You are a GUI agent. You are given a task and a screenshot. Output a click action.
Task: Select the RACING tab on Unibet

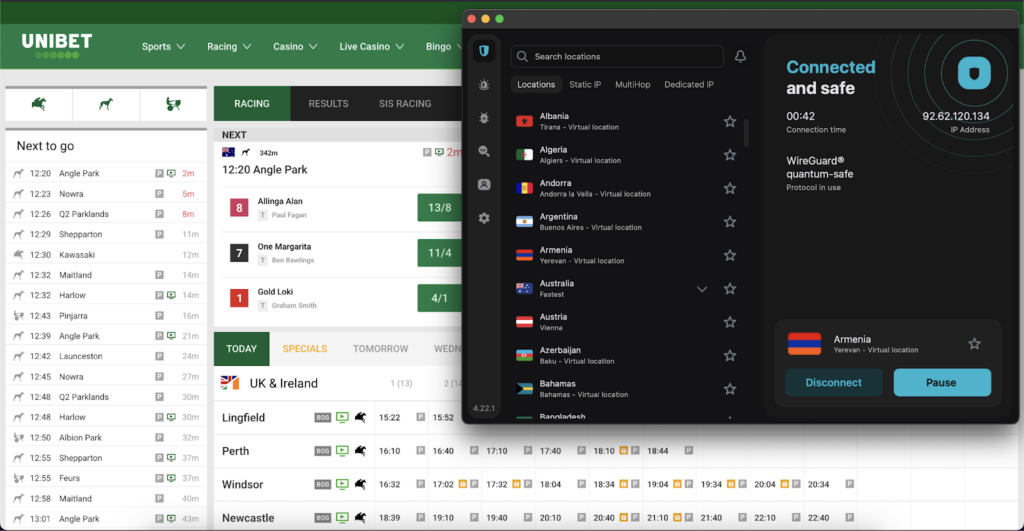252,104
